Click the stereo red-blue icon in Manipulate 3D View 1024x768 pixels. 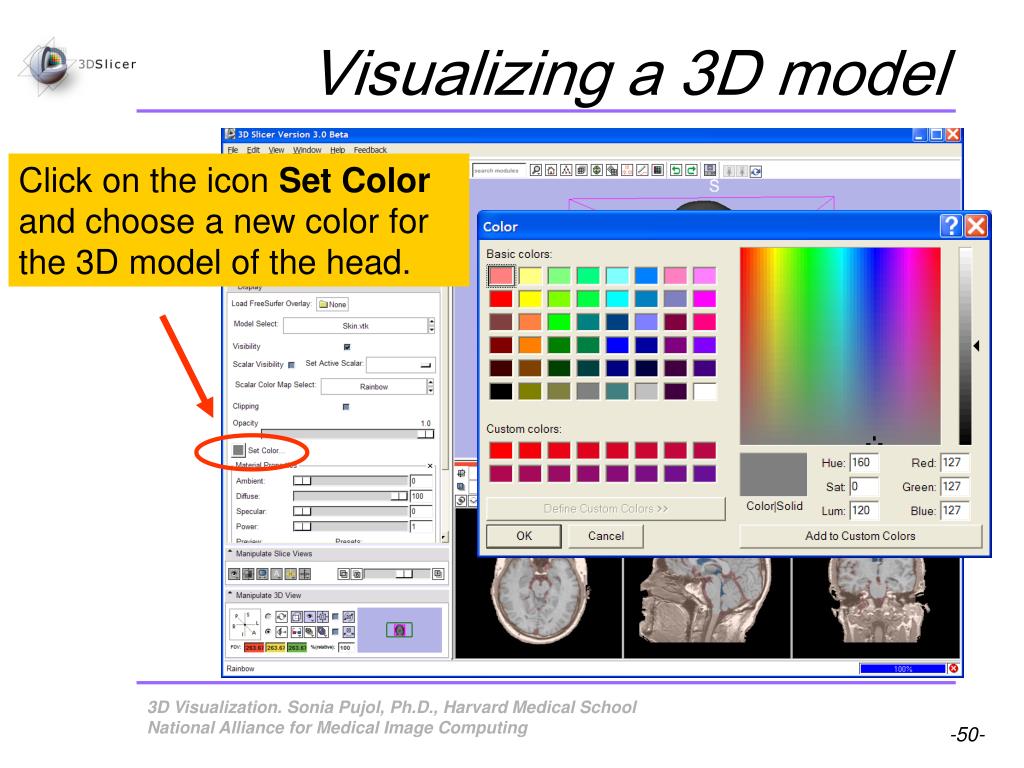click(296, 632)
